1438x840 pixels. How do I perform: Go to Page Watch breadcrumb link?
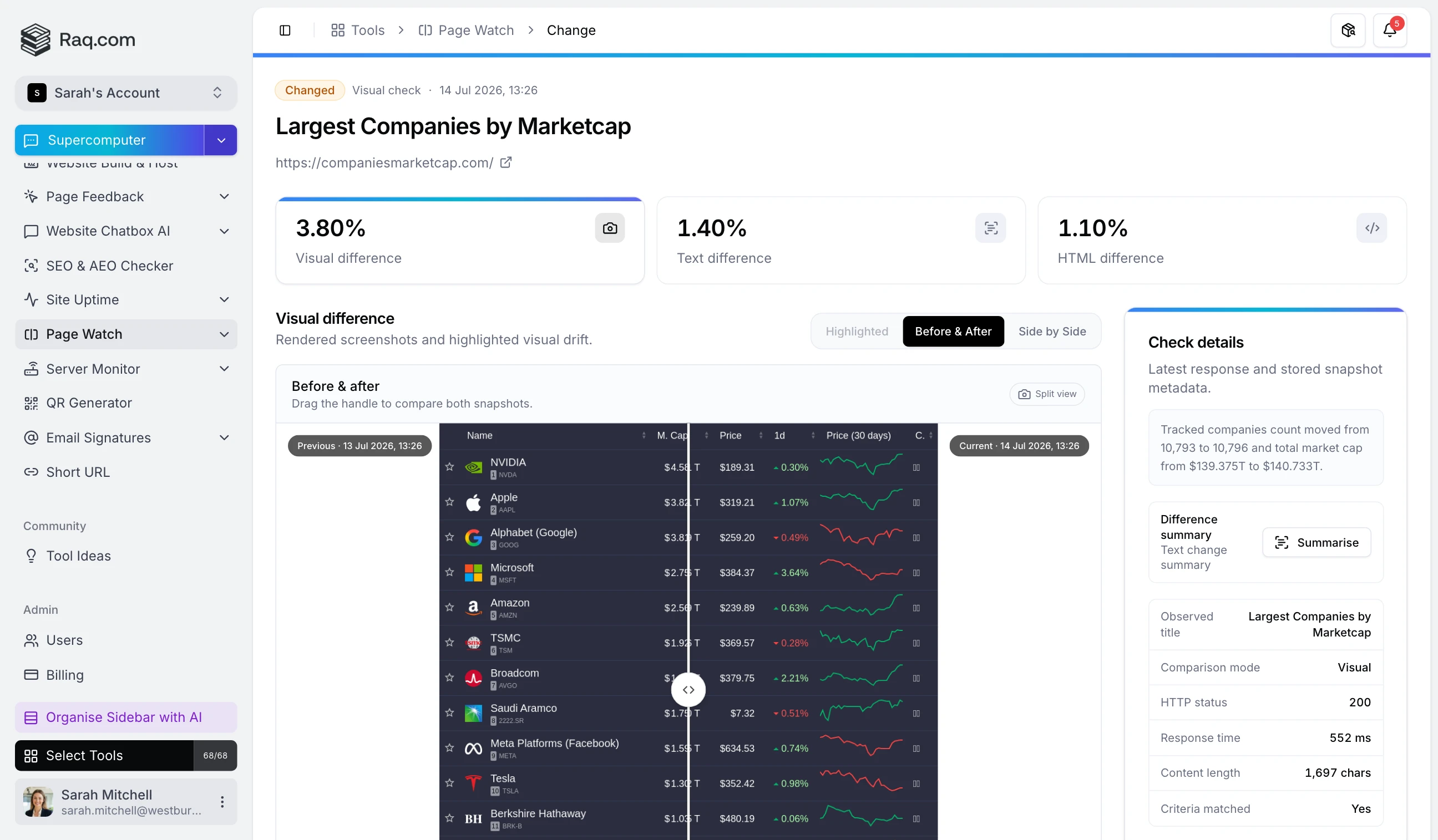click(466, 30)
